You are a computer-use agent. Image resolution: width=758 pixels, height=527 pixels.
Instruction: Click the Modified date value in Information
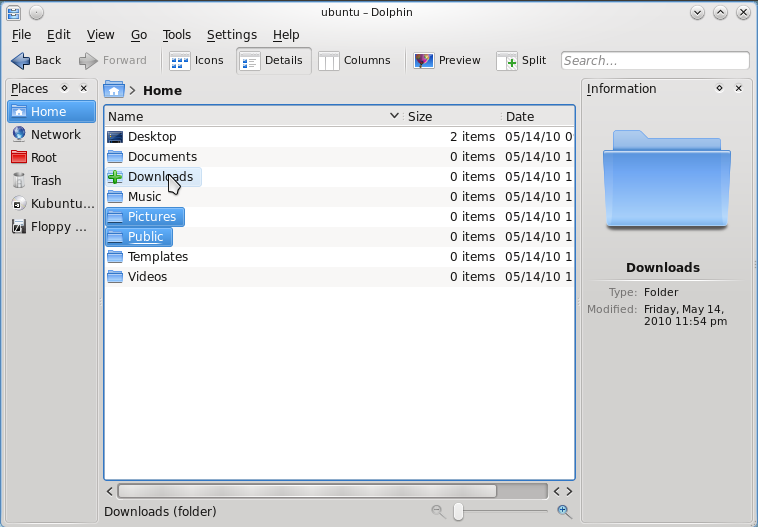[x=685, y=315]
